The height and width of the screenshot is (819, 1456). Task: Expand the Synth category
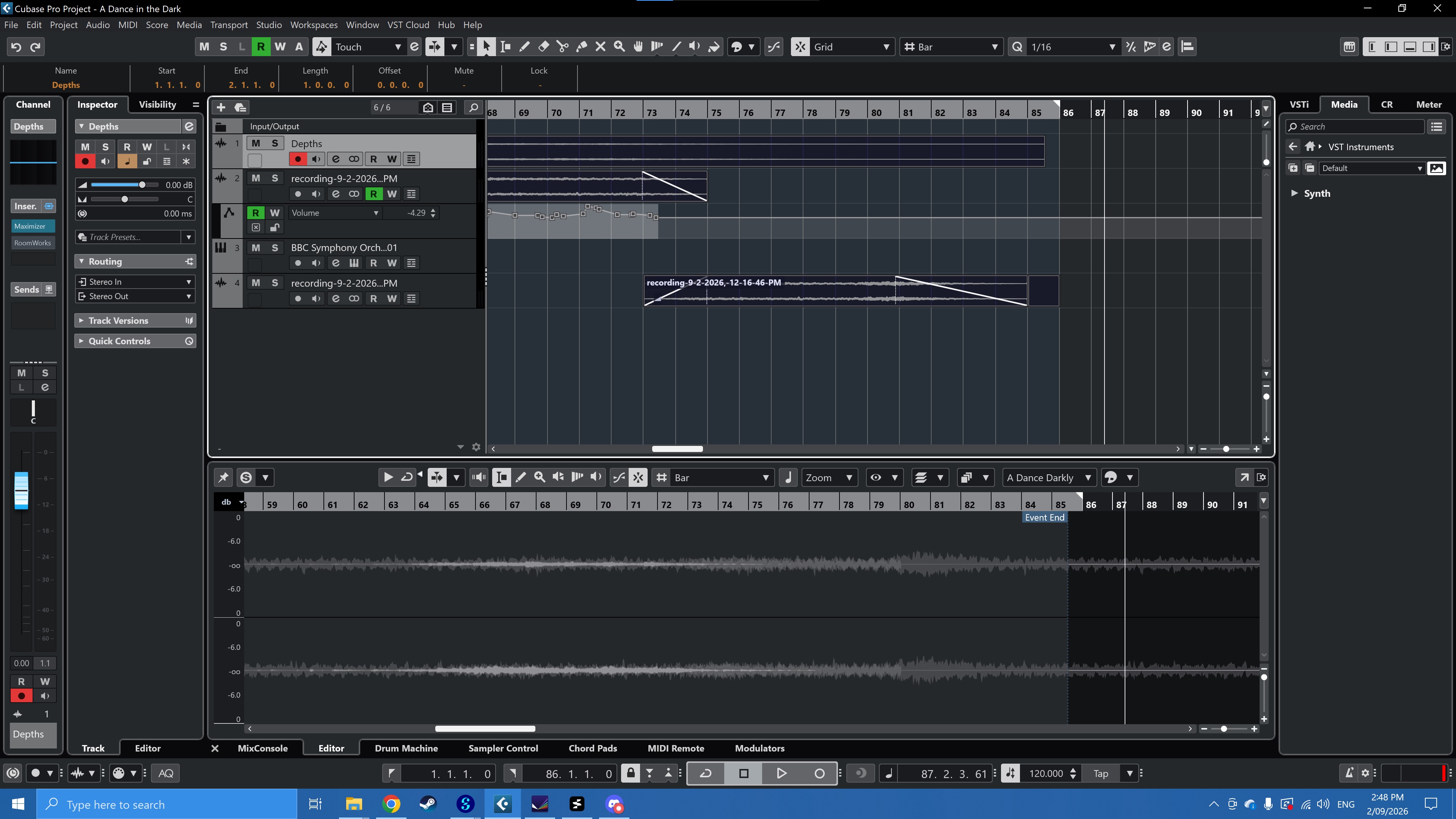pyautogui.click(x=1294, y=193)
